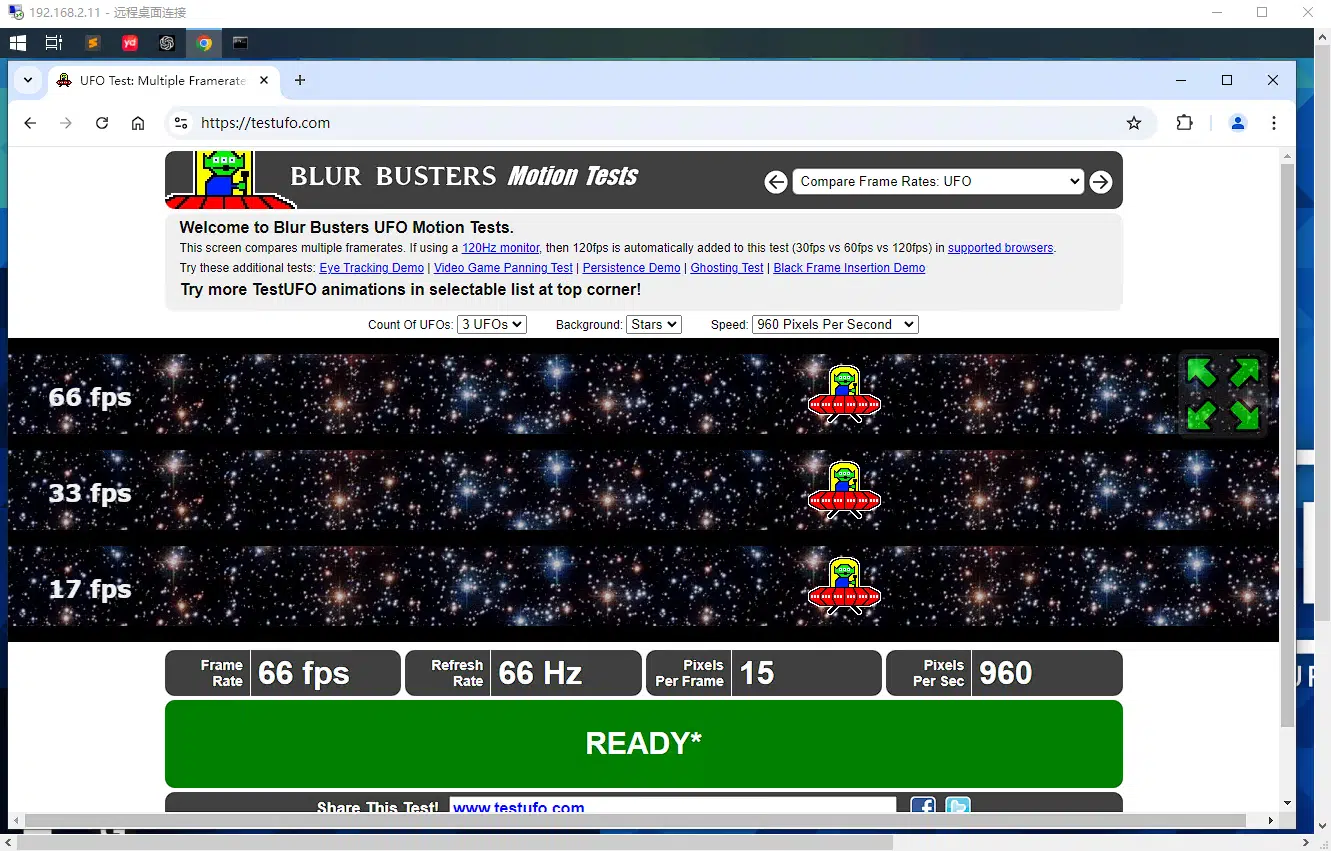Bookmark this page with the star

[x=1134, y=123]
